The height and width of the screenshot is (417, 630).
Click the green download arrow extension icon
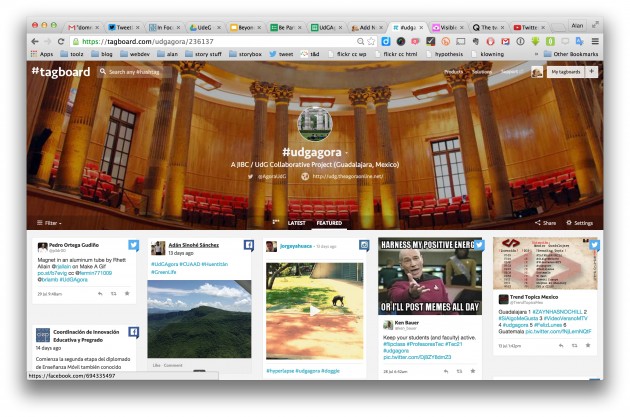(x=535, y=41)
